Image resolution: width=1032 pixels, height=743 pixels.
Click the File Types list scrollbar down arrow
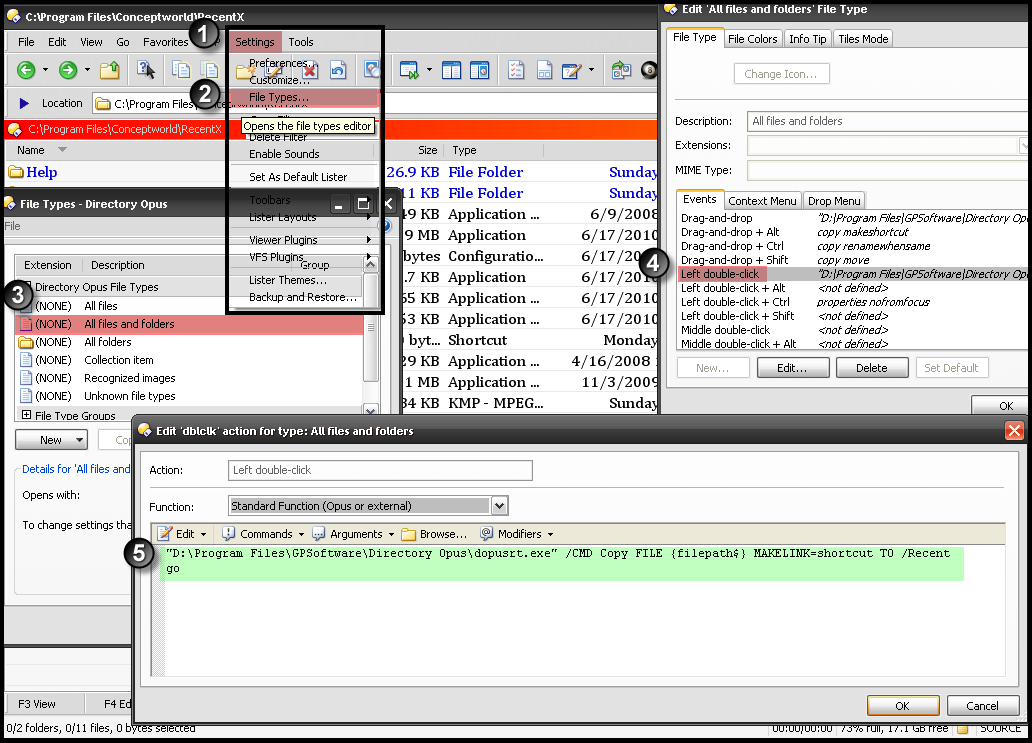pyautogui.click(x=371, y=411)
